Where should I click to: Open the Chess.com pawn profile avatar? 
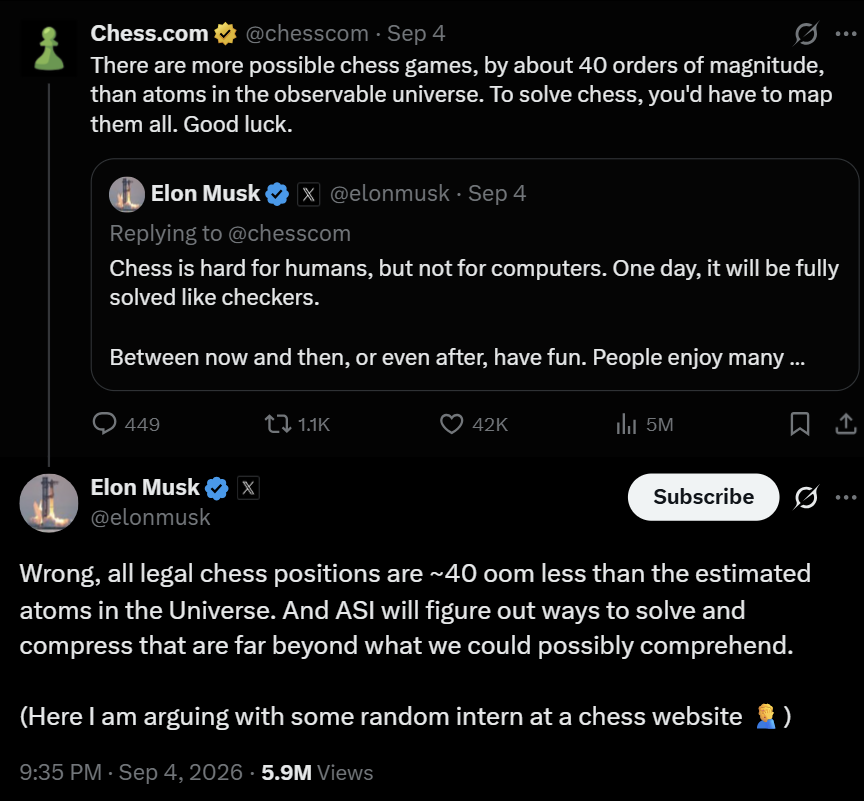coord(49,48)
